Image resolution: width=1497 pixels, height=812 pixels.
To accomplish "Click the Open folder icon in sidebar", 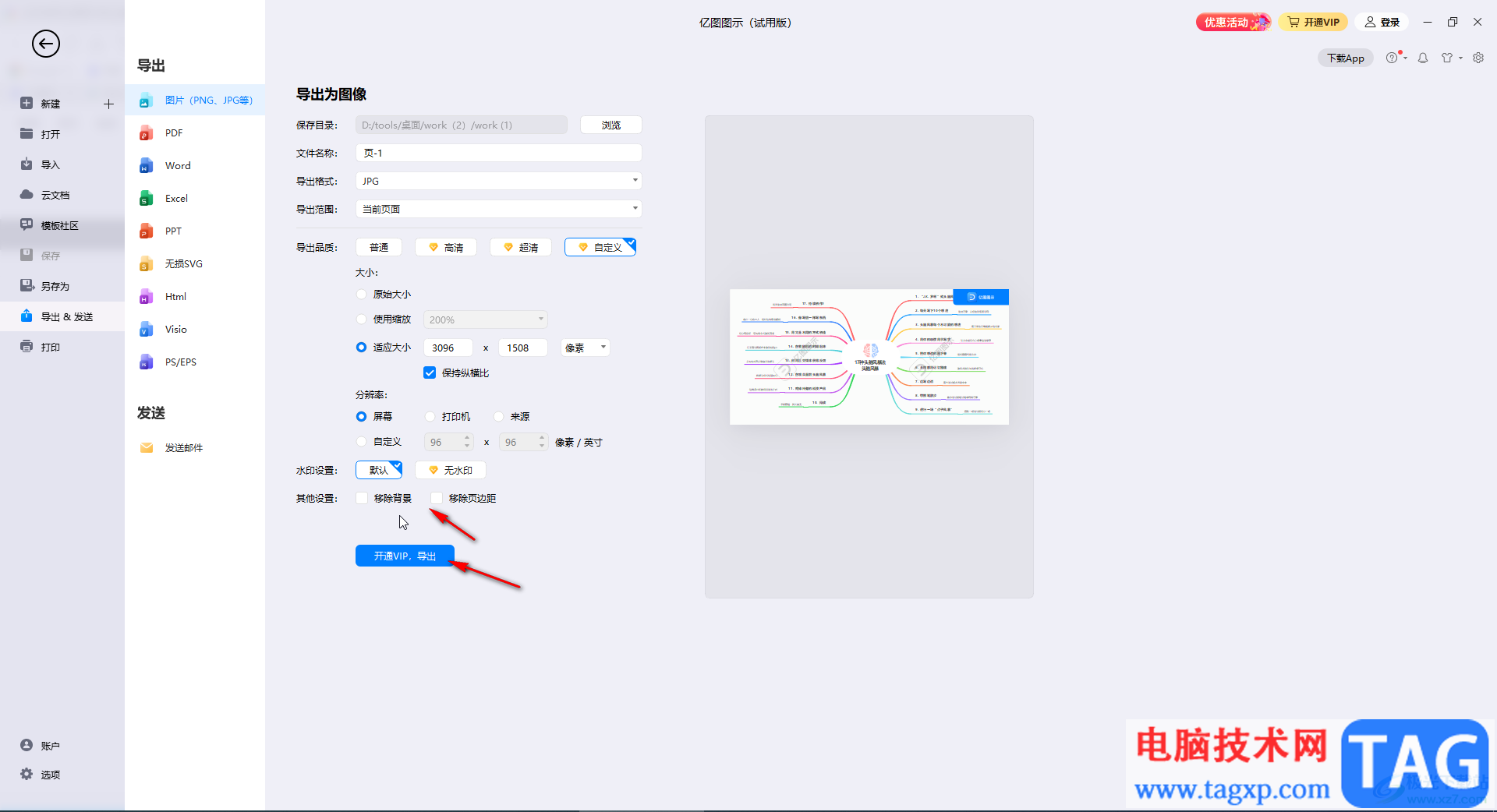I will pos(27,133).
